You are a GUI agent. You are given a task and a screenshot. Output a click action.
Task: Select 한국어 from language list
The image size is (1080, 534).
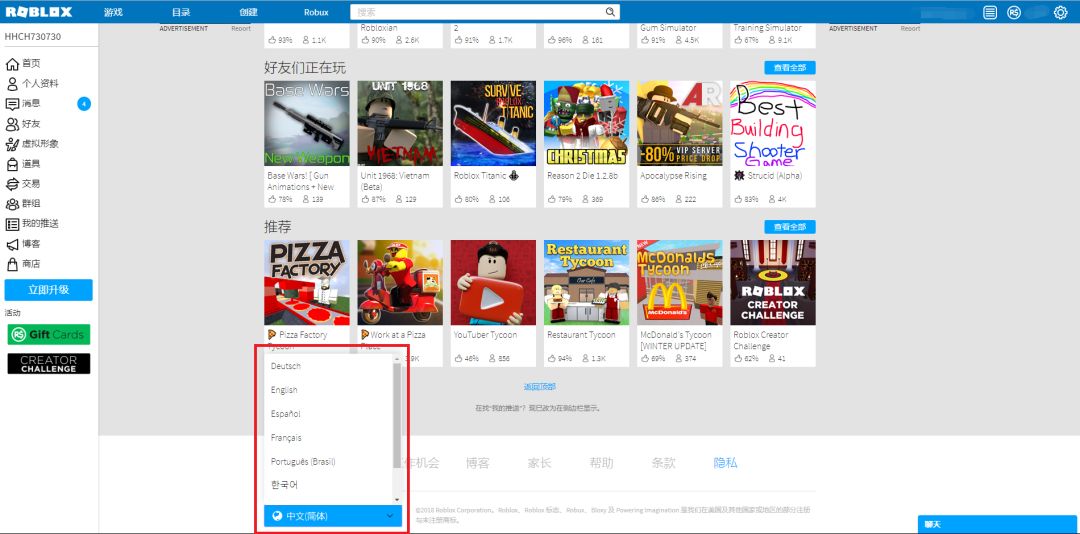[284, 485]
